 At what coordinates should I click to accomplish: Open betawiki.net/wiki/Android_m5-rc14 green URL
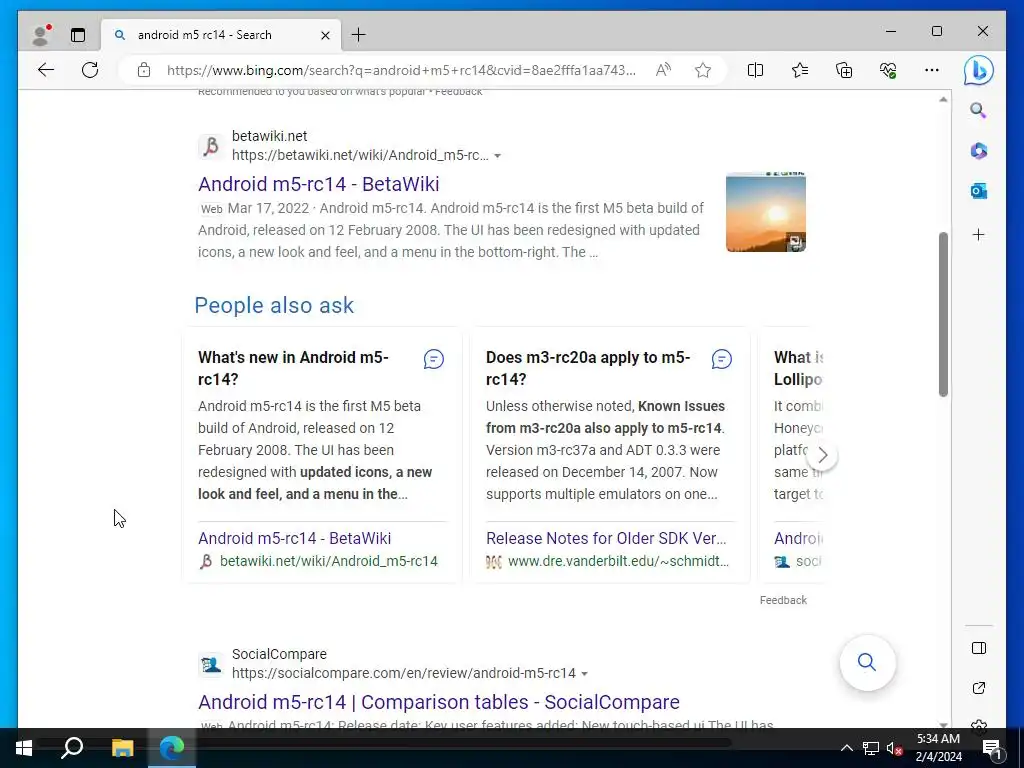[x=328, y=561]
